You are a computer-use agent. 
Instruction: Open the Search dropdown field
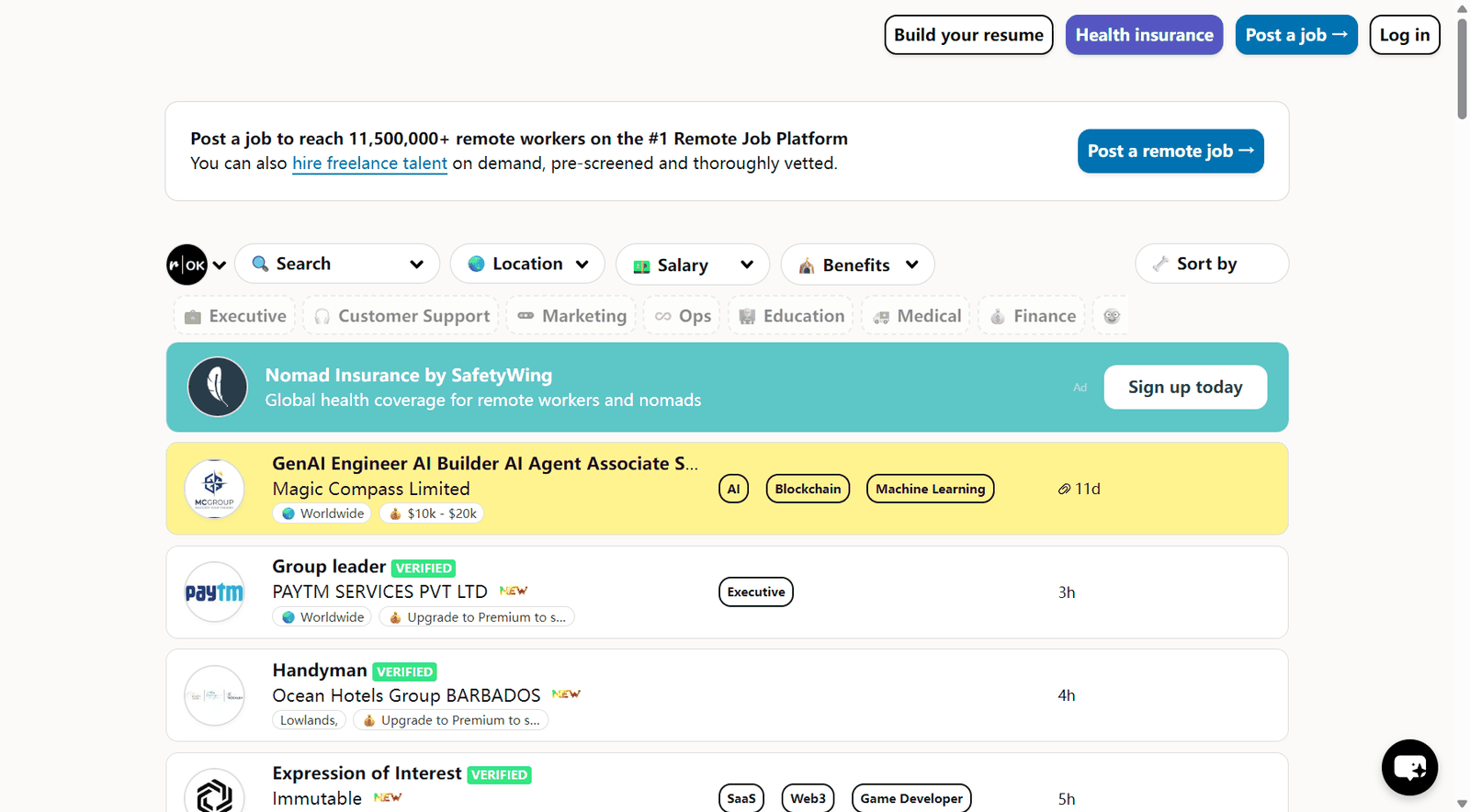tap(337, 264)
